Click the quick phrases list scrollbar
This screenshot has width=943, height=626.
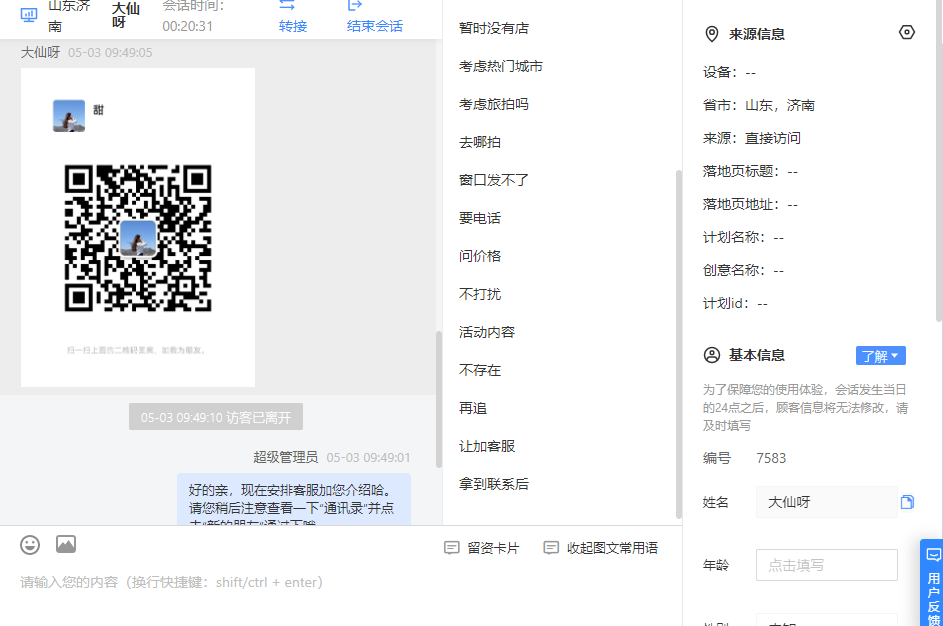(x=679, y=344)
